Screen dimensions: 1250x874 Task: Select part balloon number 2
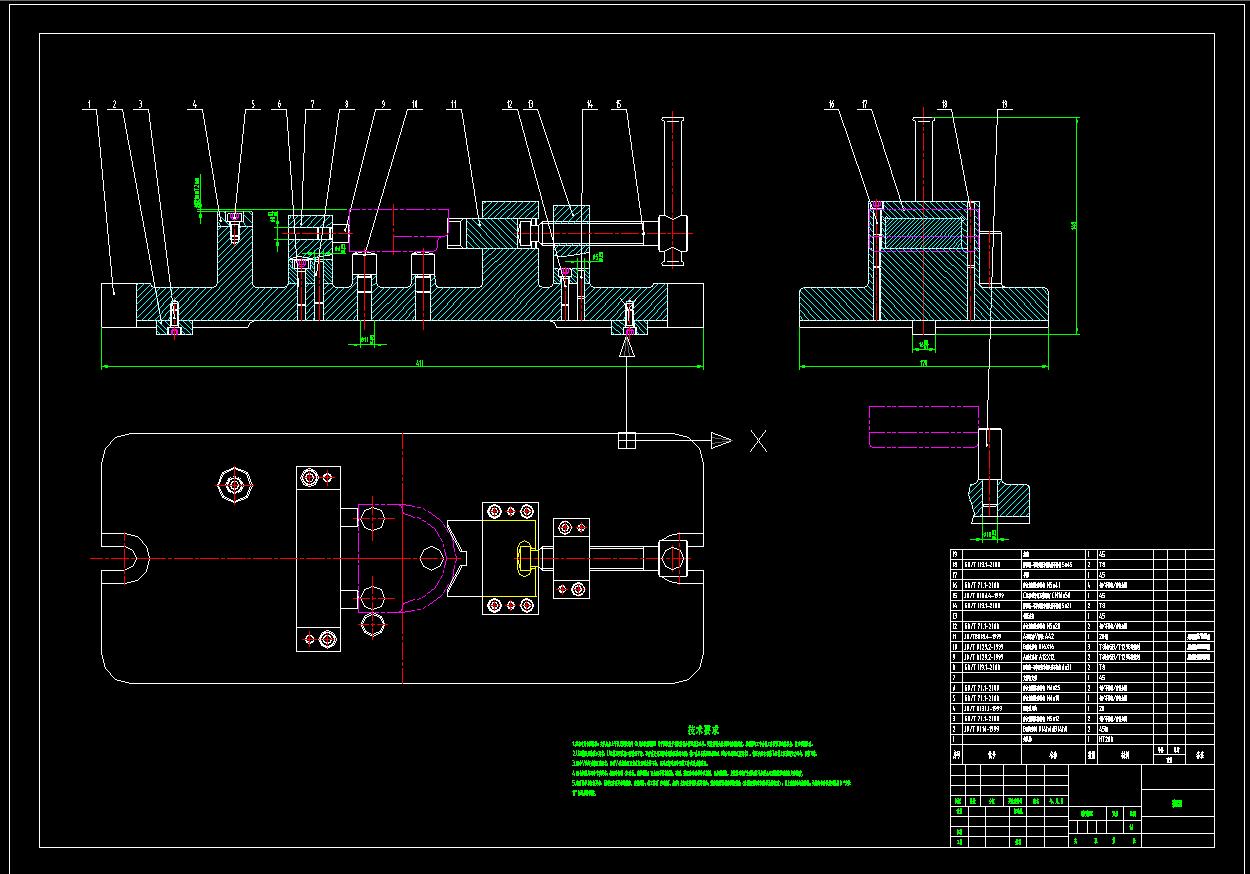(x=115, y=103)
